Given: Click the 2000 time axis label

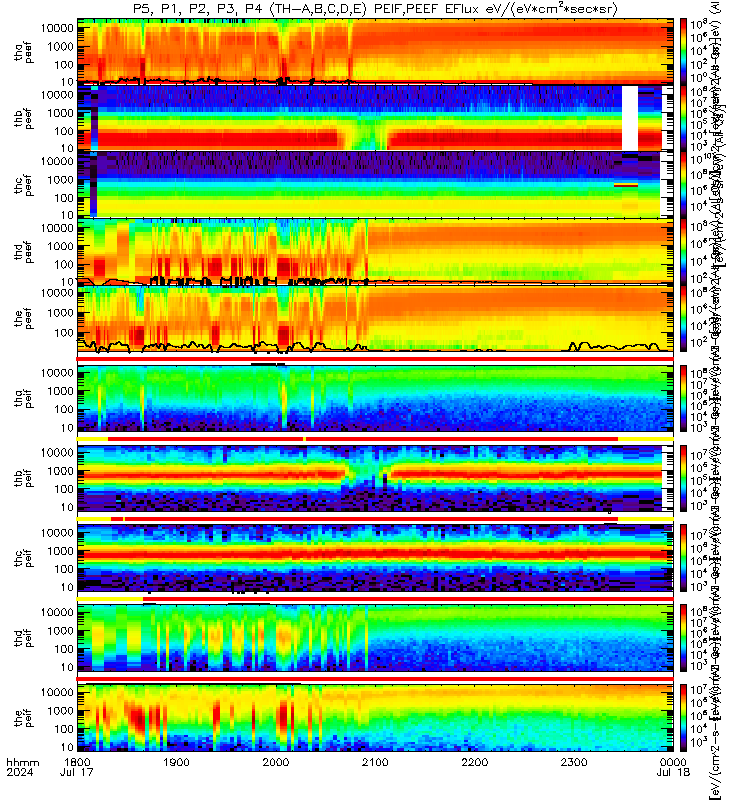Looking at the screenshot, I should pyautogui.click(x=276, y=762).
